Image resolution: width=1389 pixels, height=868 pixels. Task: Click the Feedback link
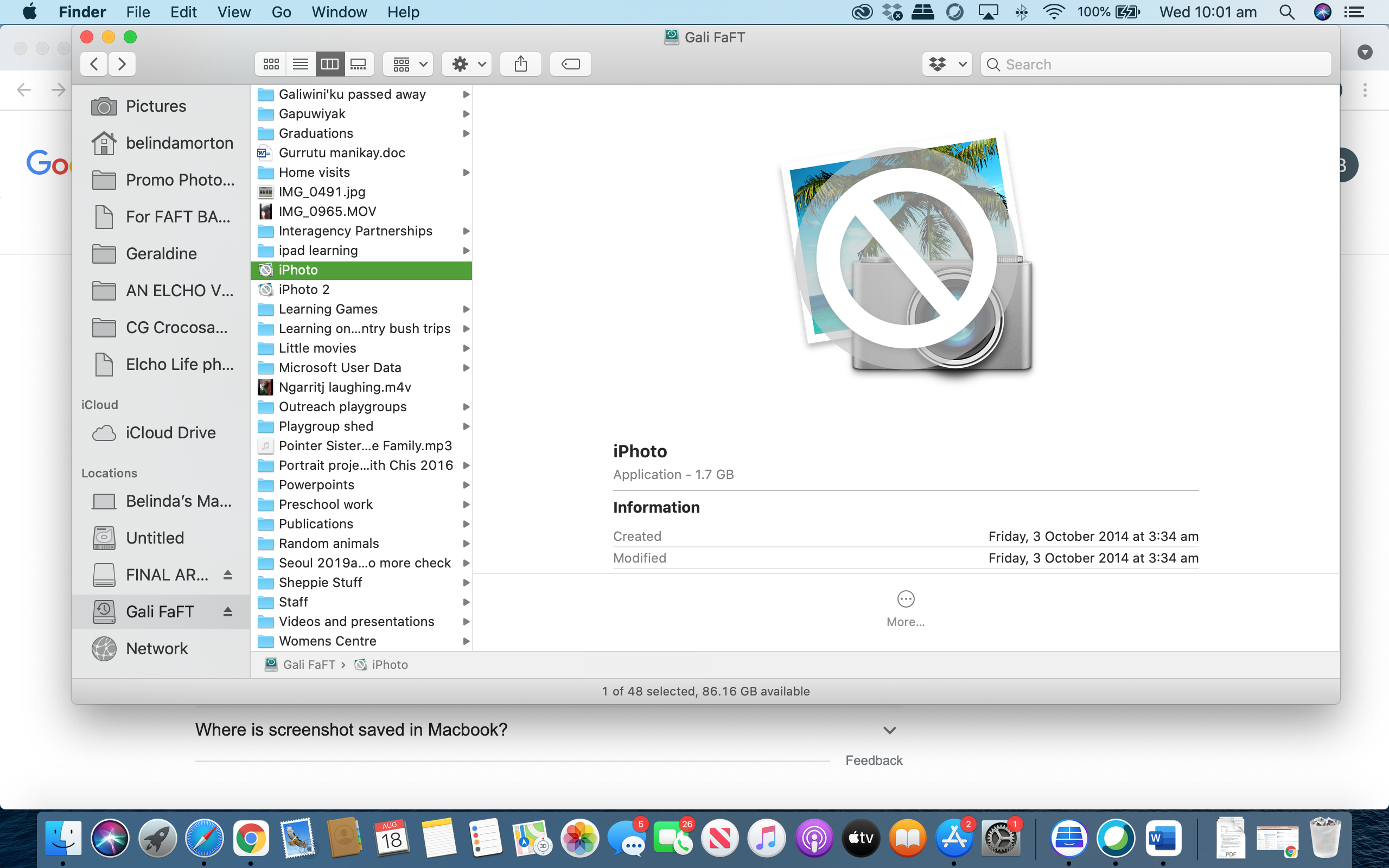pos(874,760)
